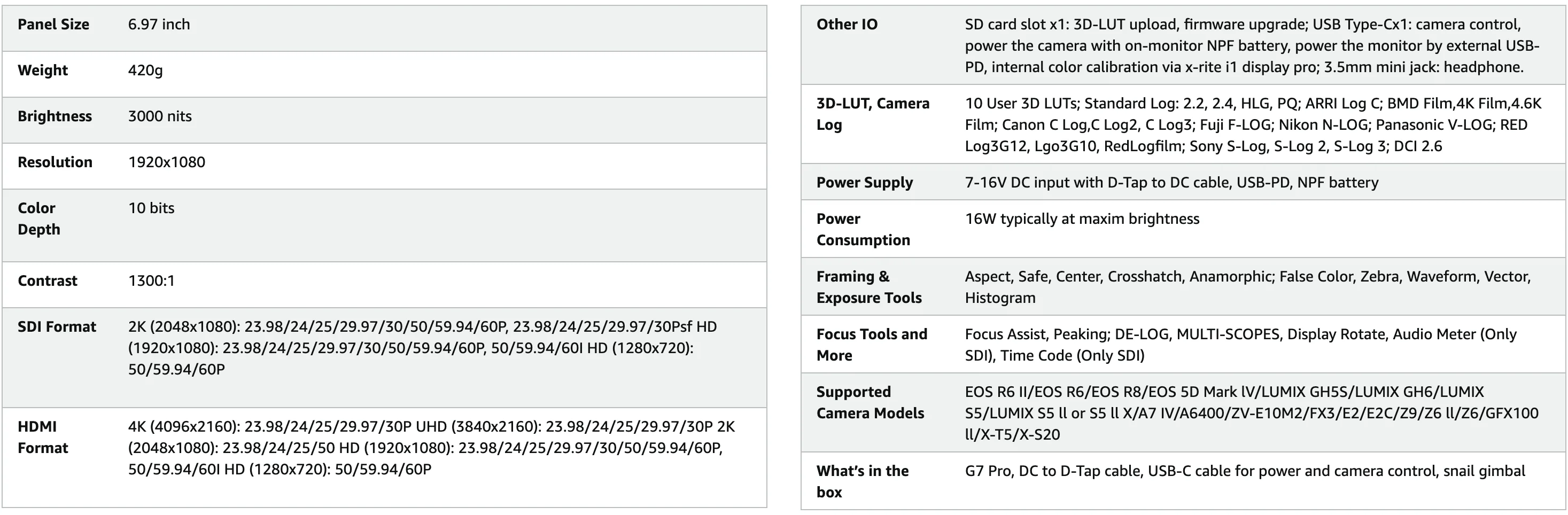Click the Weight row label

(x=43, y=71)
